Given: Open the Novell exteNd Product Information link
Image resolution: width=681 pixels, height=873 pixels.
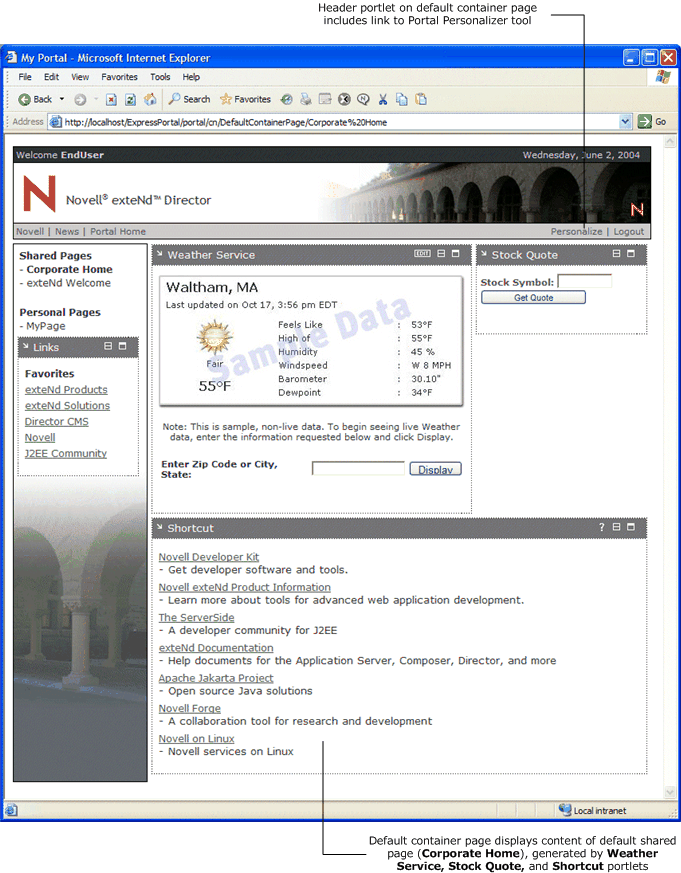Looking at the screenshot, I should pyautogui.click(x=244, y=587).
